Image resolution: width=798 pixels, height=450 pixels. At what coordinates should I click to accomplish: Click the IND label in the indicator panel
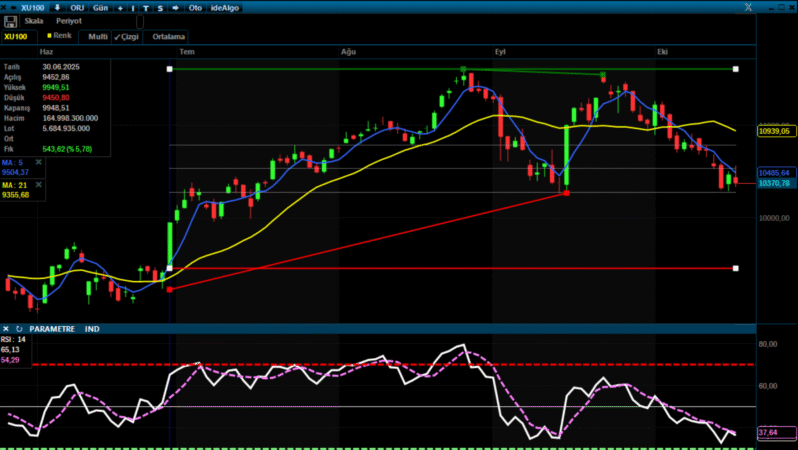(x=92, y=328)
